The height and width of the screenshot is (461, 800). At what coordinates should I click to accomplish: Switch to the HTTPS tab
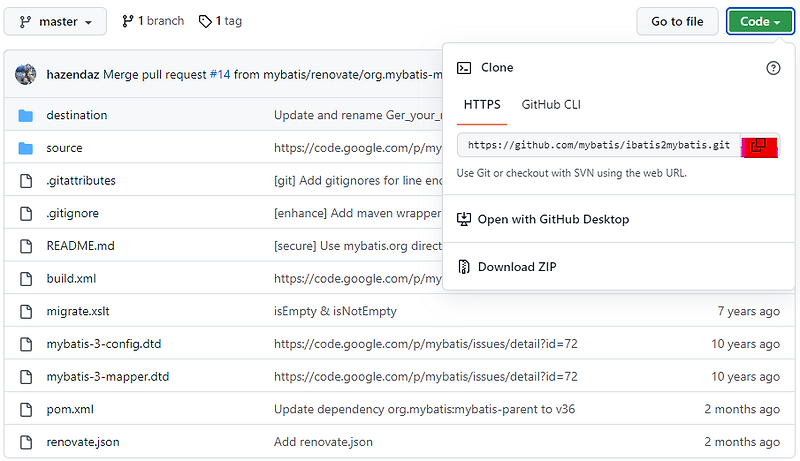coord(482,105)
